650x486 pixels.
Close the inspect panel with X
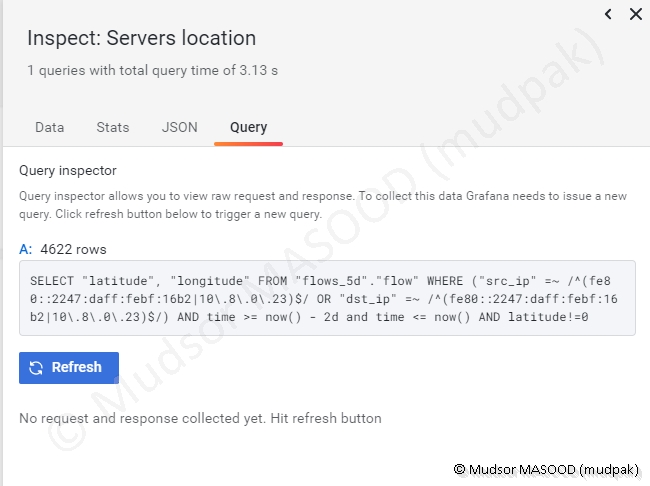pos(635,14)
